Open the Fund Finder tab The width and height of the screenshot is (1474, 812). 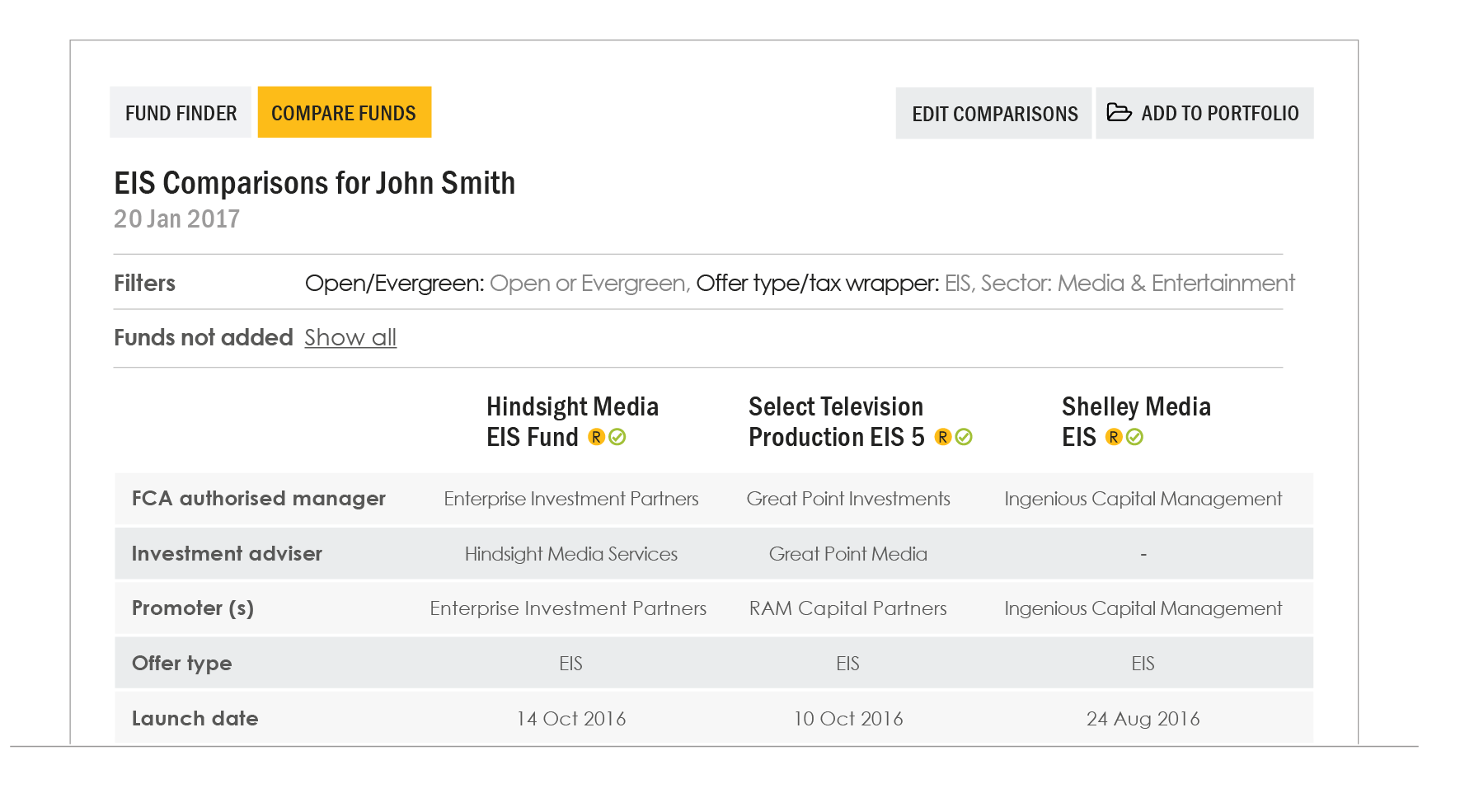(x=181, y=113)
